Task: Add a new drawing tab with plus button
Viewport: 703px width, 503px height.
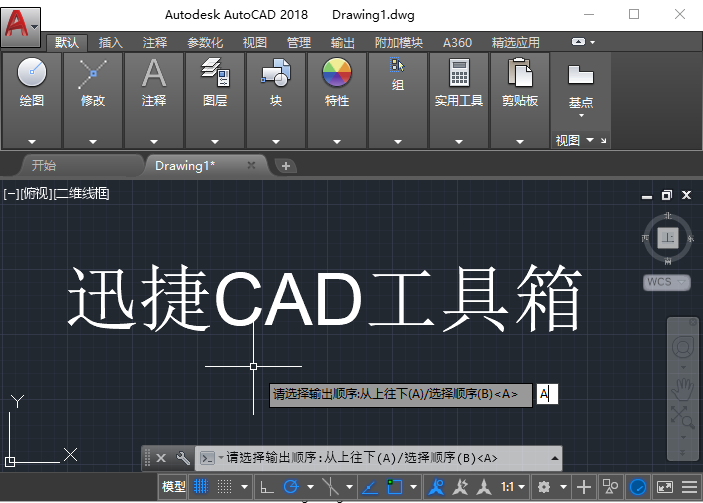Action: click(x=286, y=166)
